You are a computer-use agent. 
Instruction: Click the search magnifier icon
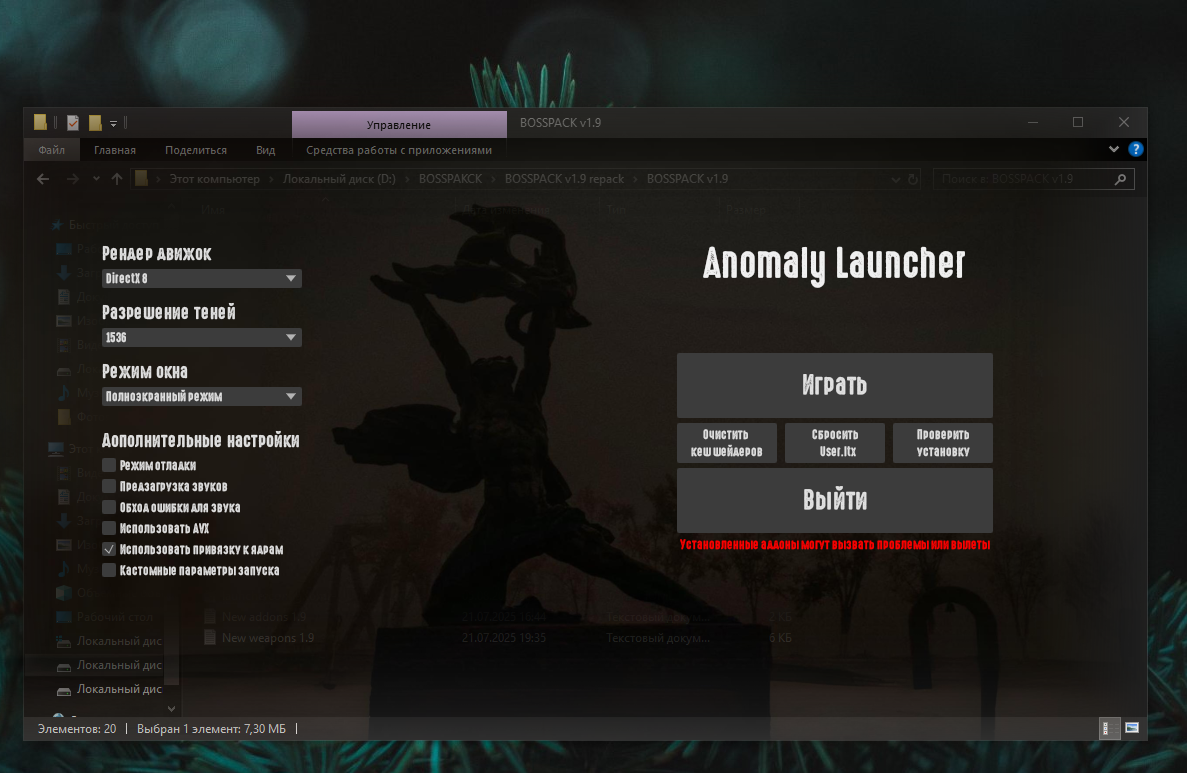[x=1120, y=179]
